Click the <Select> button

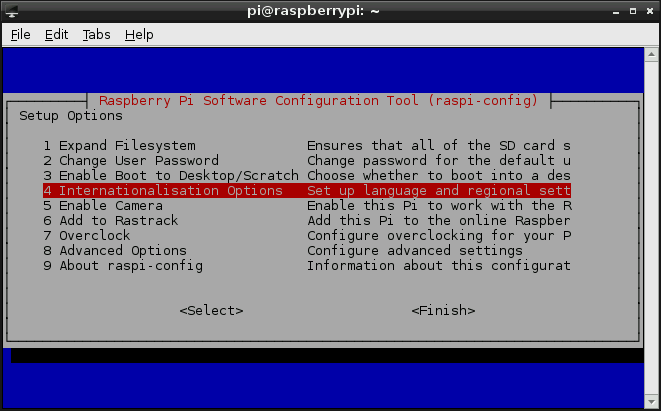pyautogui.click(x=212, y=311)
